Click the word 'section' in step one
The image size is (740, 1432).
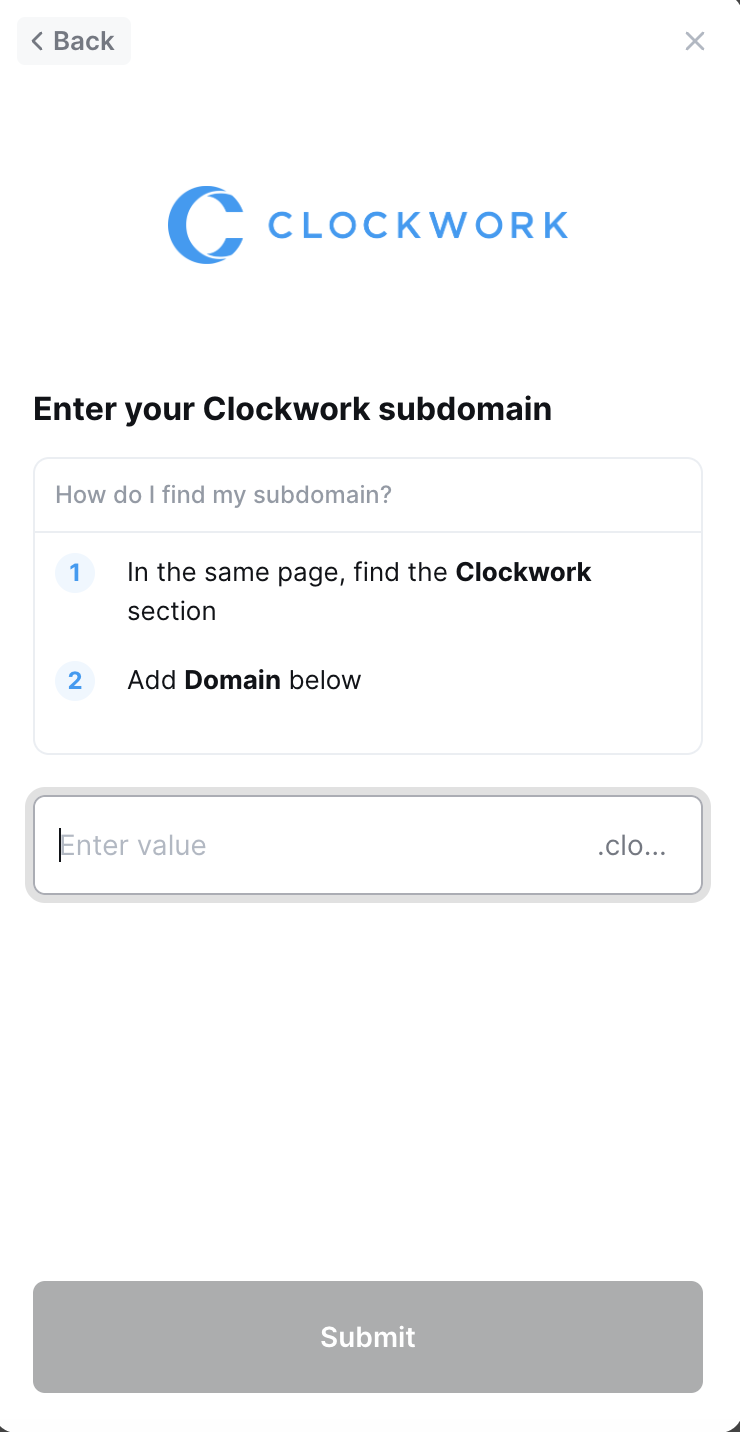tap(171, 611)
